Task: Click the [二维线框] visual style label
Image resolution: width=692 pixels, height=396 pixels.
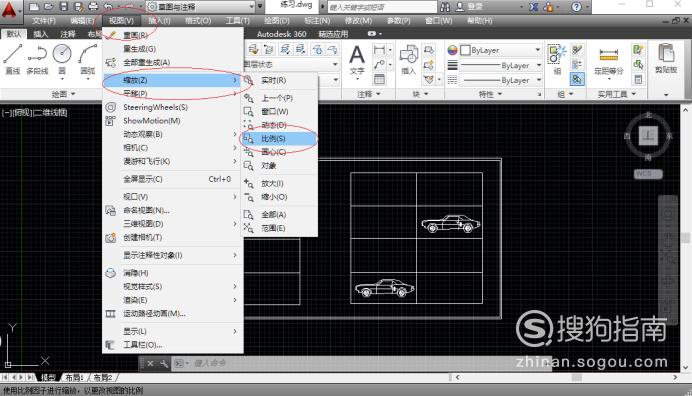Action: tap(50, 113)
